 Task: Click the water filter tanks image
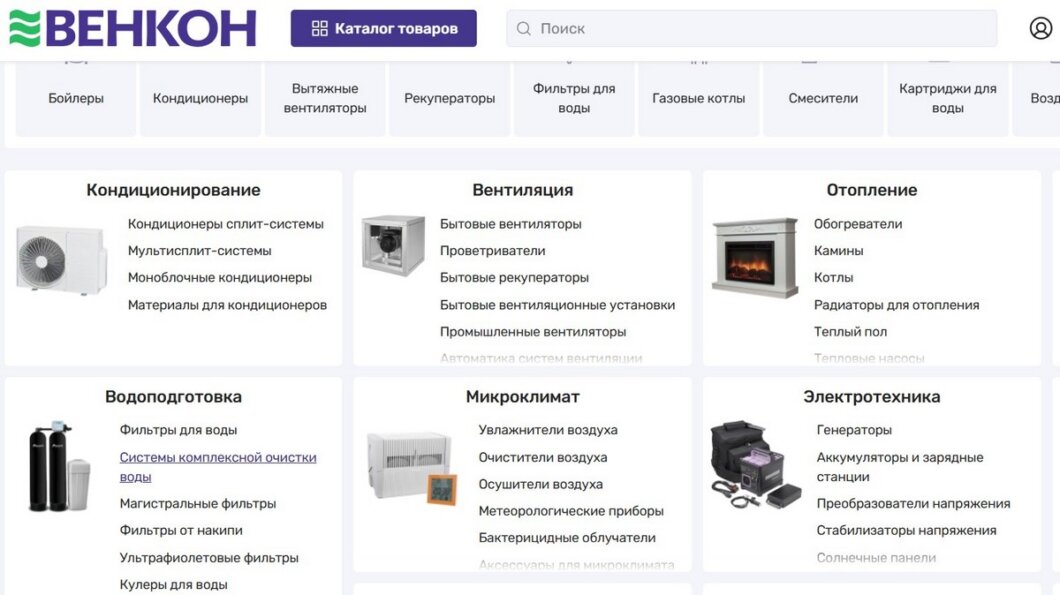(x=59, y=466)
